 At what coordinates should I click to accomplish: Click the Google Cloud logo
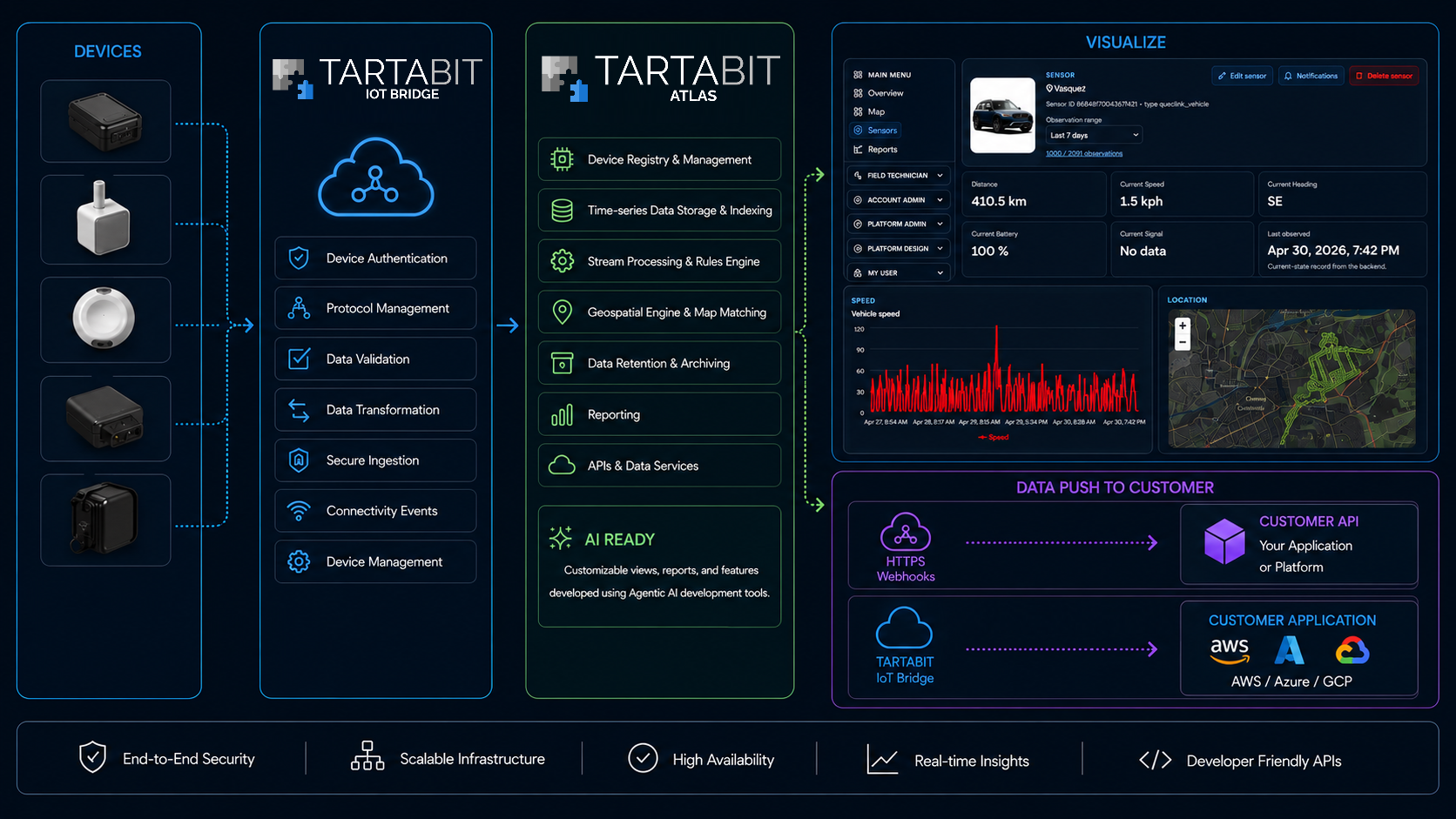click(1352, 650)
